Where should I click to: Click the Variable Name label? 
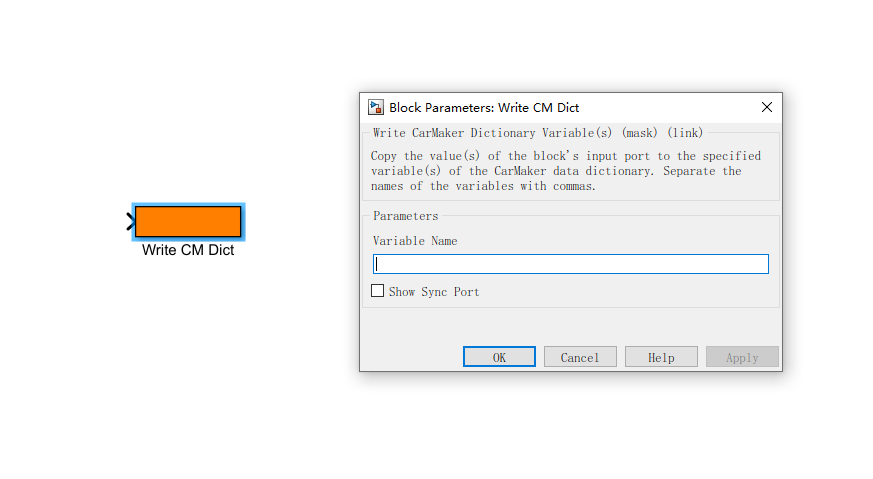(415, 241)
